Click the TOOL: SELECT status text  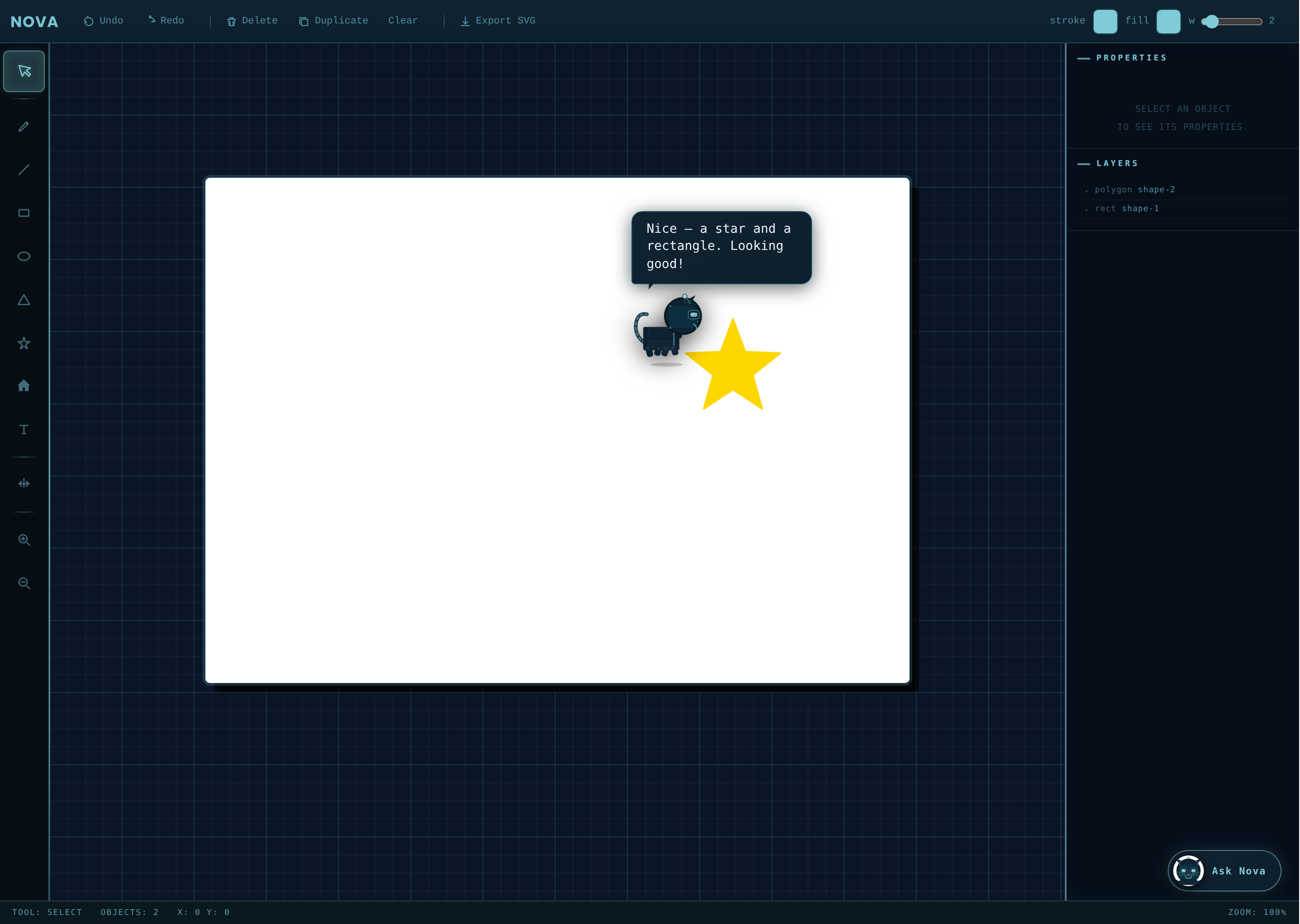point(47,912)
